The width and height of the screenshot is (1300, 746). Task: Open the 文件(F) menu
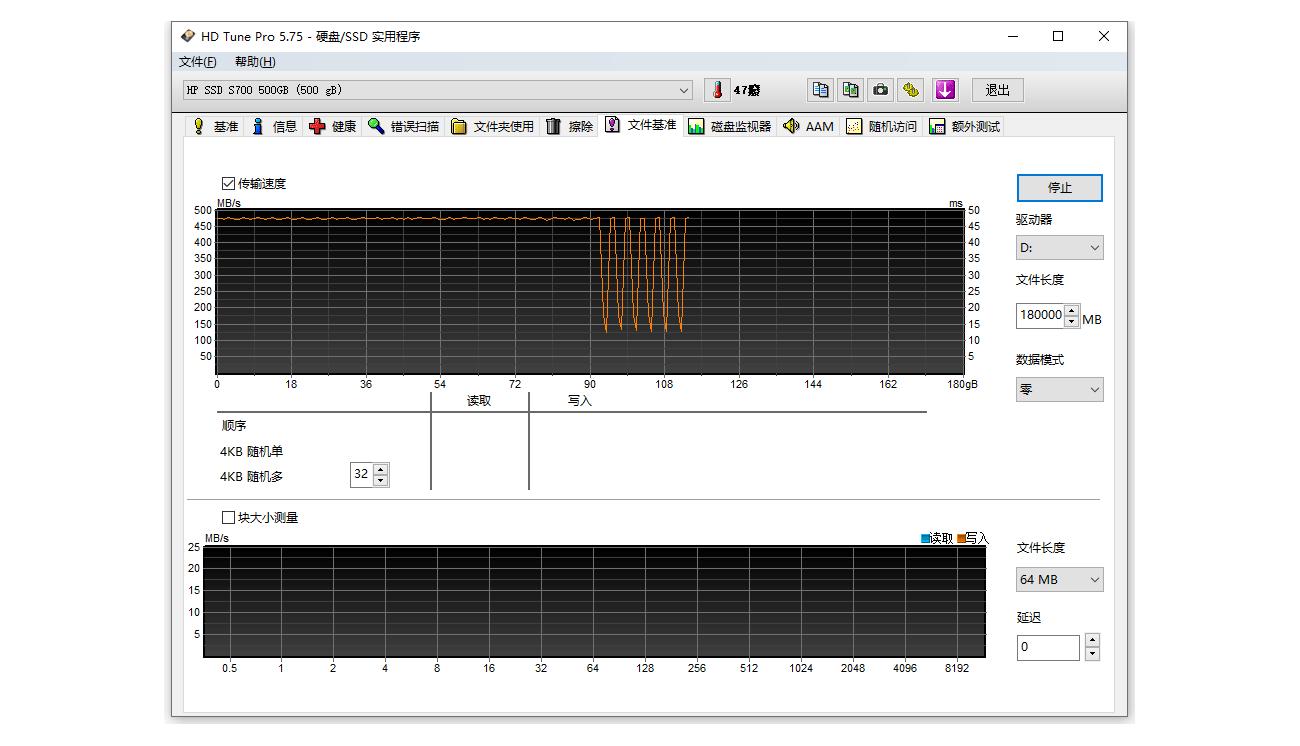pyautogui.click(x=197, y=62)
